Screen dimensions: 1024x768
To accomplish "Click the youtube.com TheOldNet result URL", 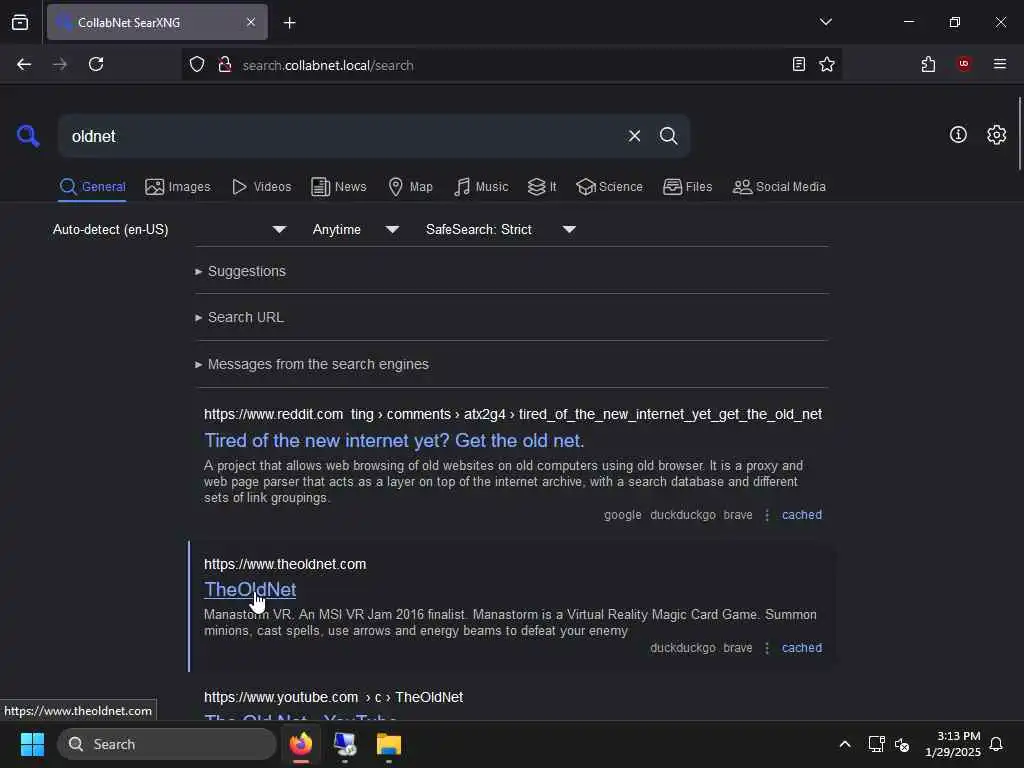I will tap(333, 697).
